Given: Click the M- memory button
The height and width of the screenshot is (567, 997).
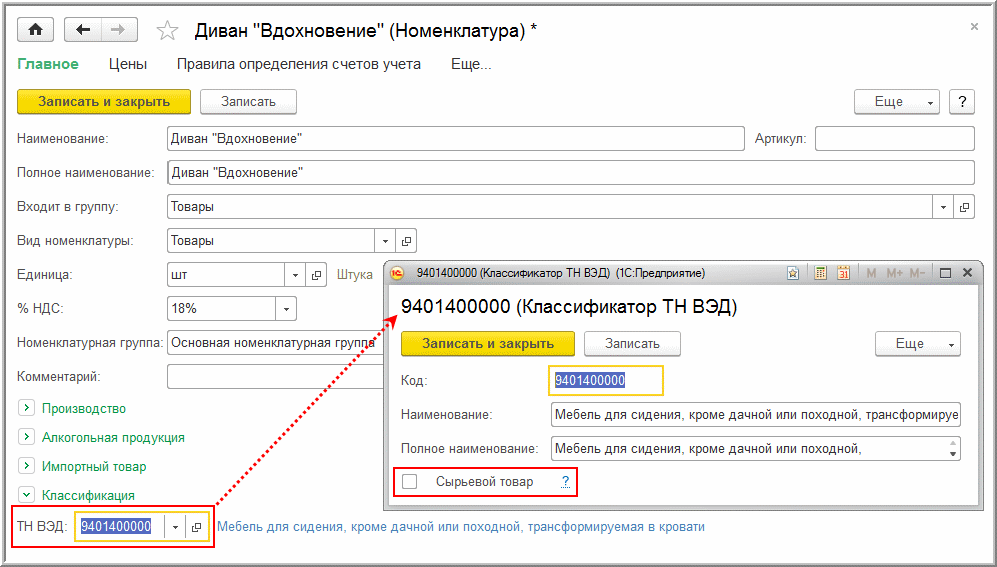Looking at the screenshot, I should pos(917,273).
